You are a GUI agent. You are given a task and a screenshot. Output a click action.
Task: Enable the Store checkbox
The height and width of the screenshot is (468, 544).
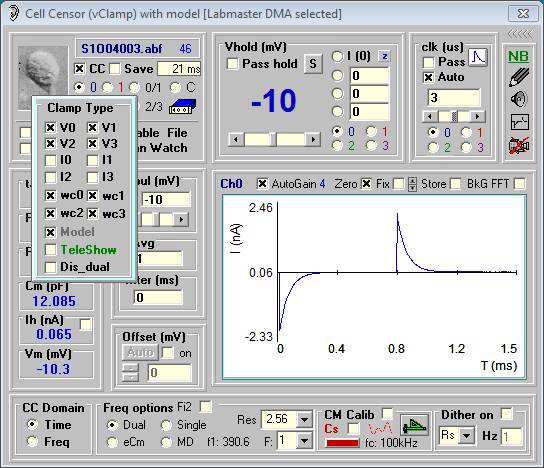coord(456,184)
